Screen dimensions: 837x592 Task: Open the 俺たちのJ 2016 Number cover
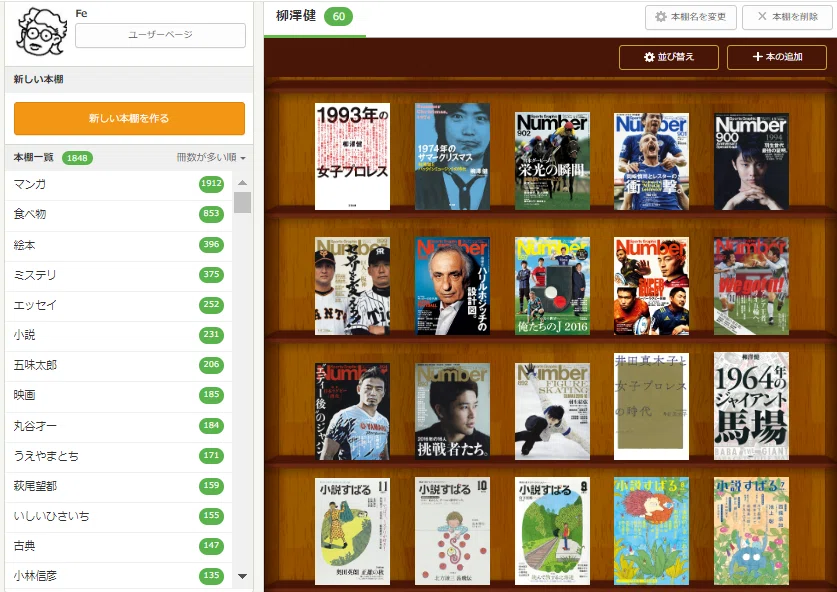point(552,286)
